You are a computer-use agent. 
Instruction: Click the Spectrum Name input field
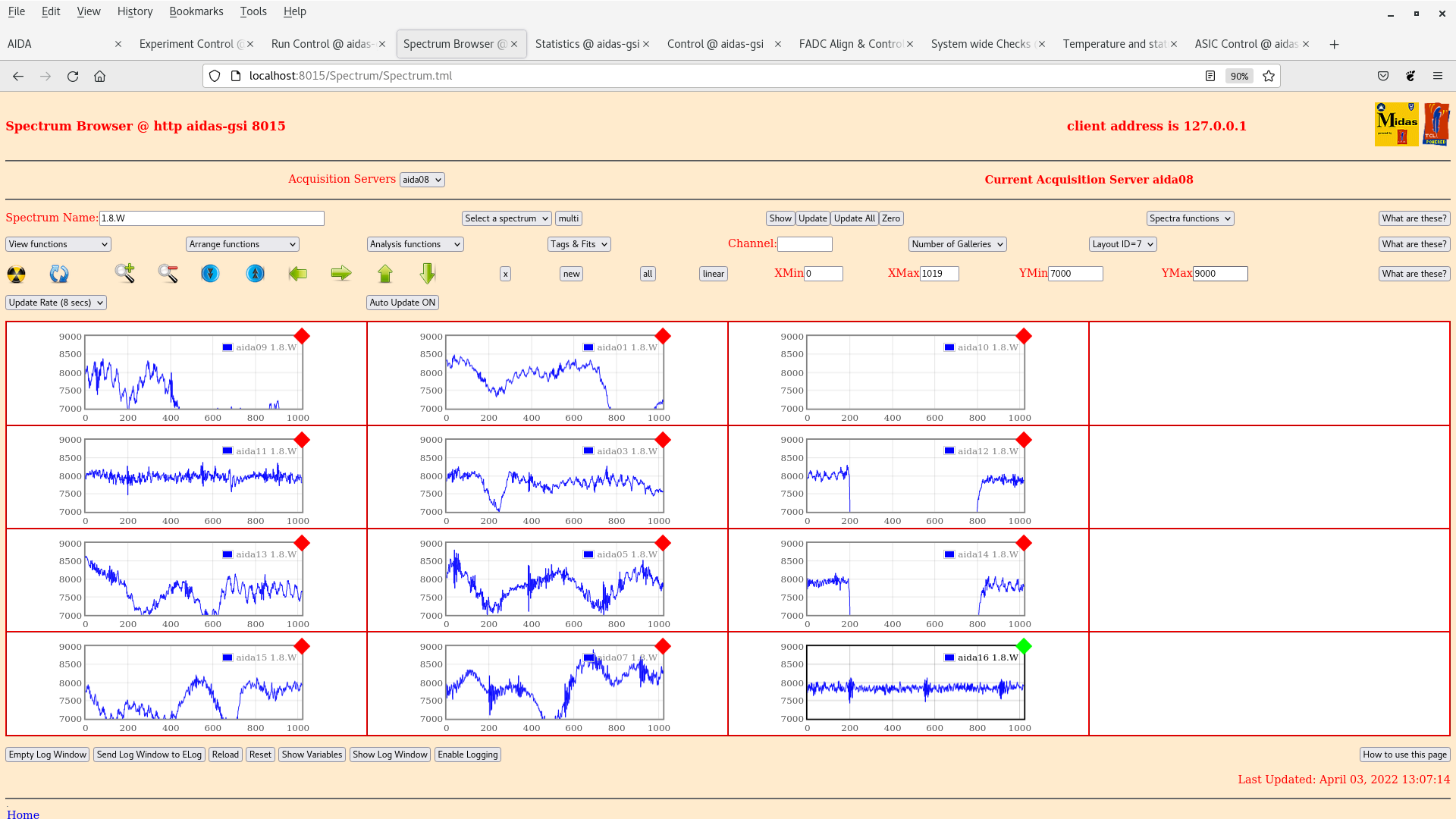212,218
